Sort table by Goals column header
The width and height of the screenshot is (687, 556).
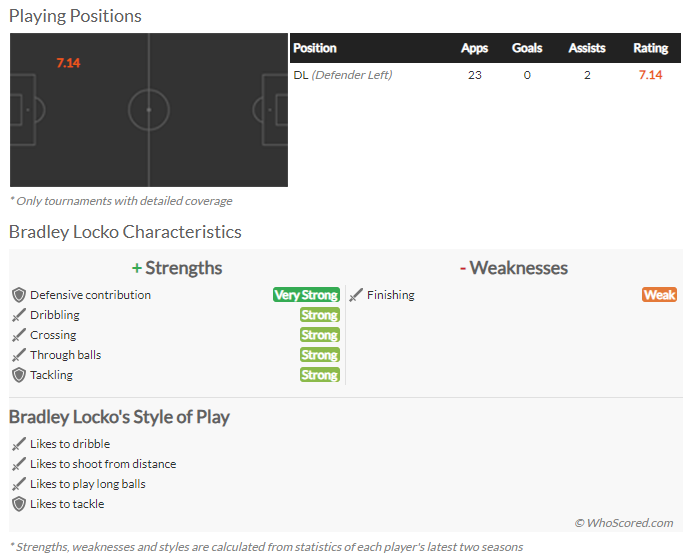[527, 48]
